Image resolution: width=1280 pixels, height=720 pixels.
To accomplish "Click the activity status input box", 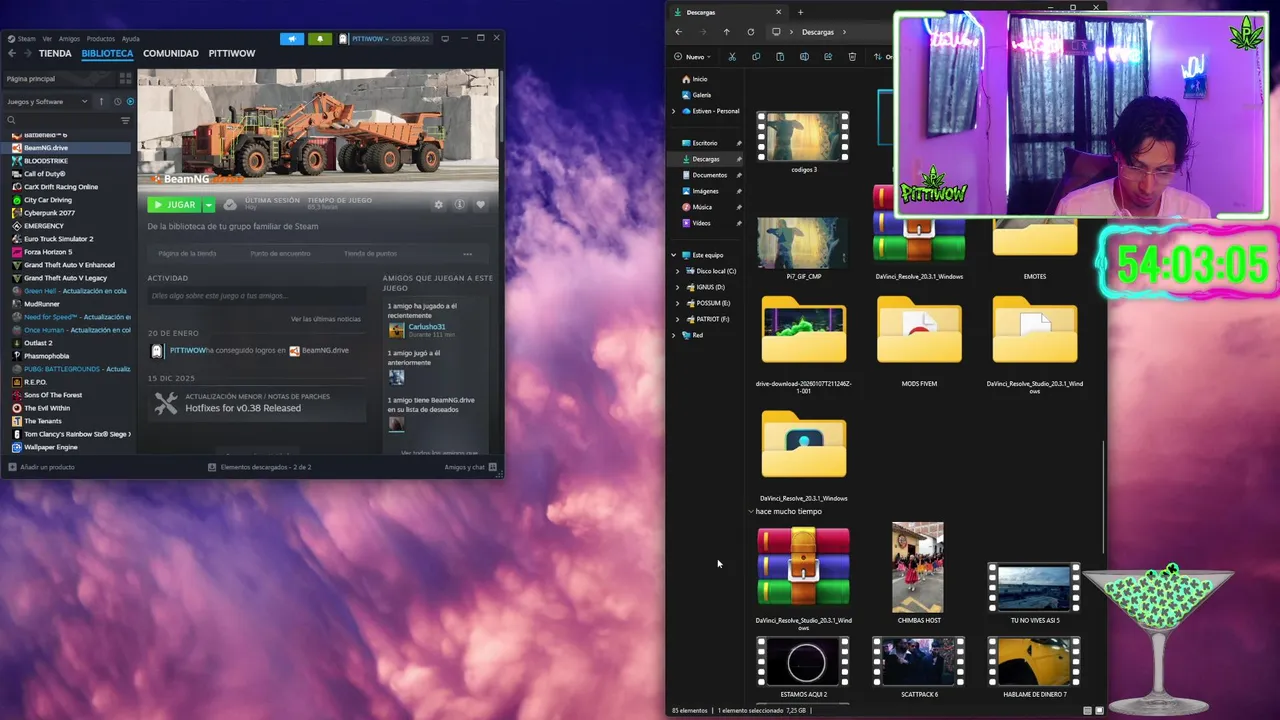I will click(x=257, y=296).
